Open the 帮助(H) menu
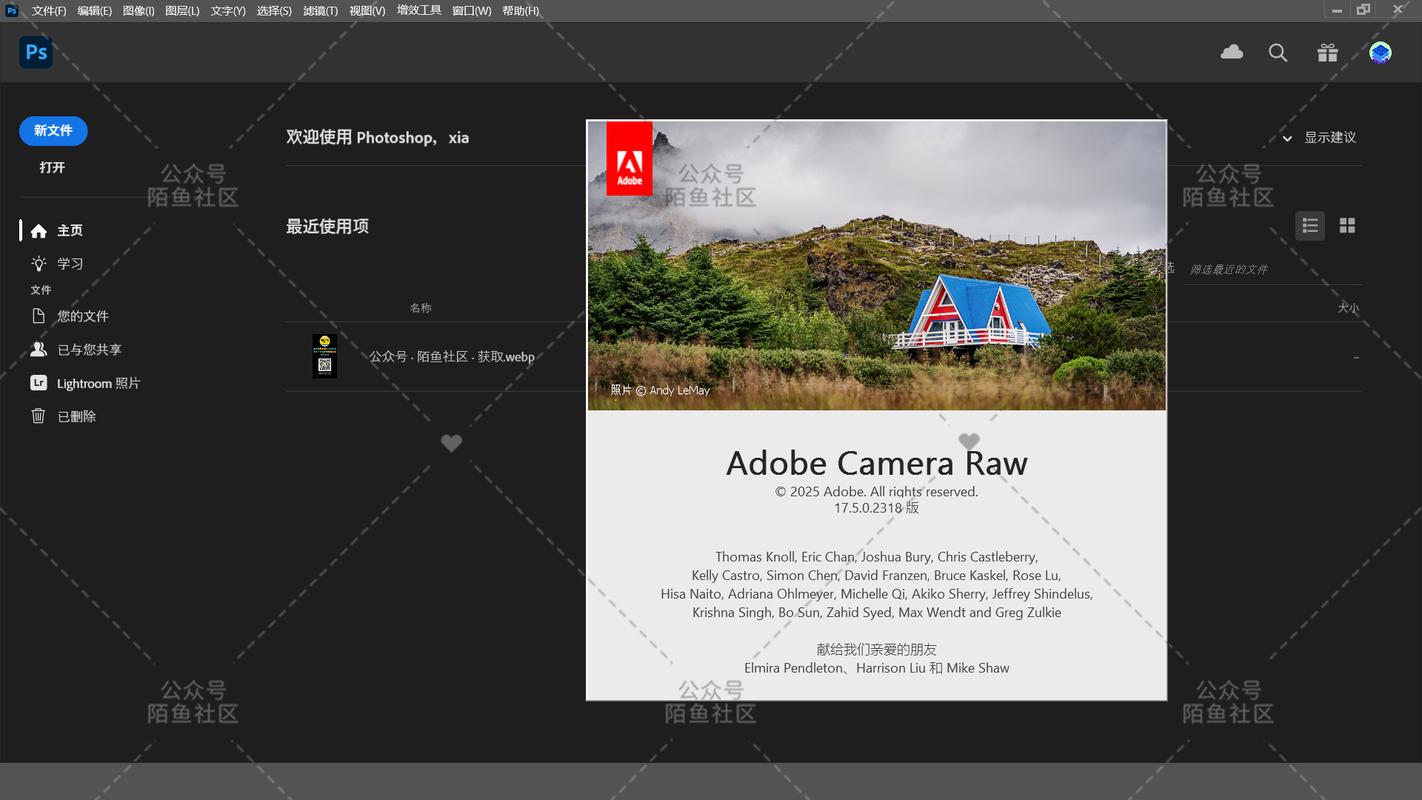Screen dimensions: 1422x800 coord(521,10)
